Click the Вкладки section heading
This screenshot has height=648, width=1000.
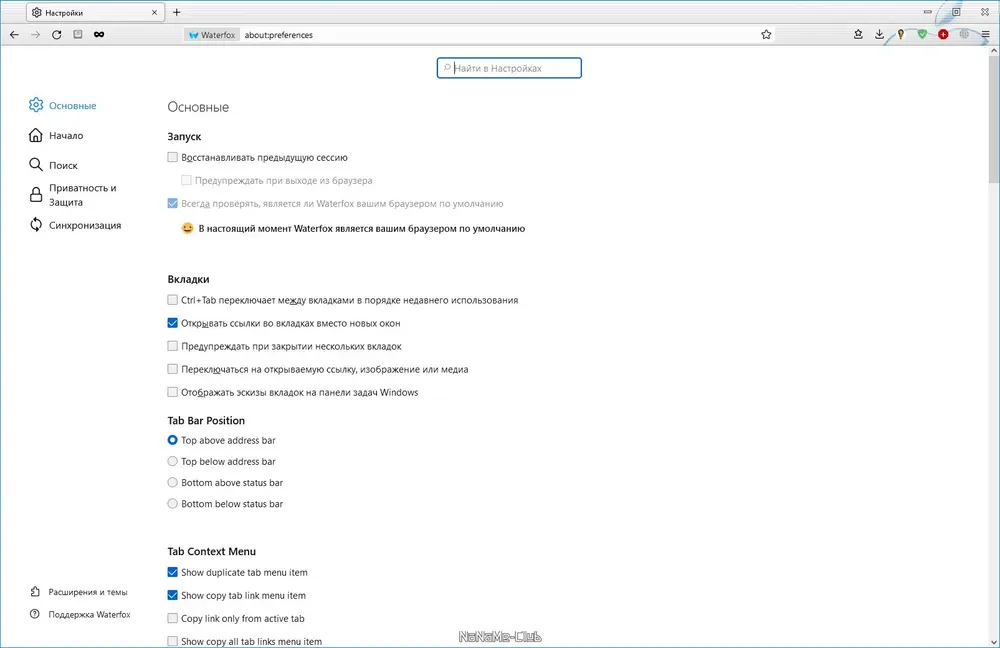[x=188, y=279]
